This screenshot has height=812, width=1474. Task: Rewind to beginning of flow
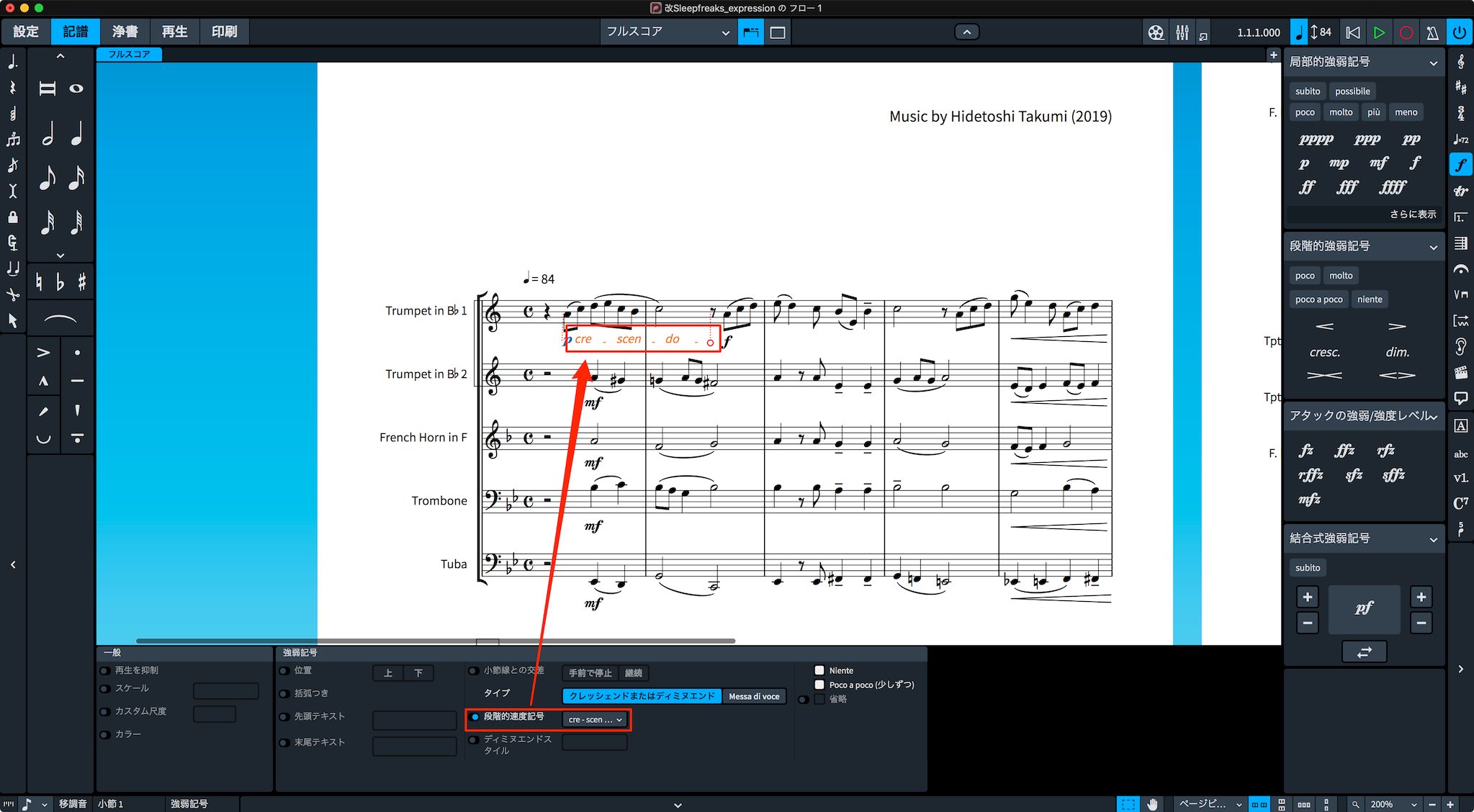coord(1353,32)
